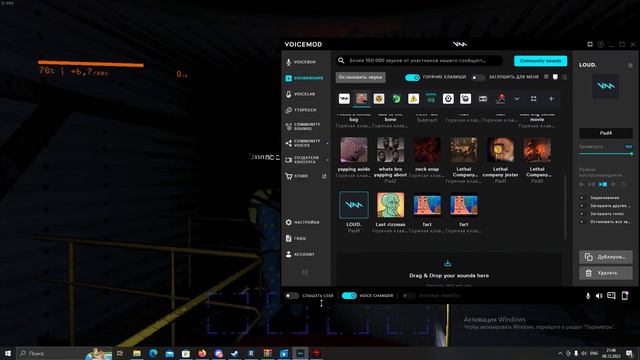Play the Last rizzmas sound

(391, 205)
